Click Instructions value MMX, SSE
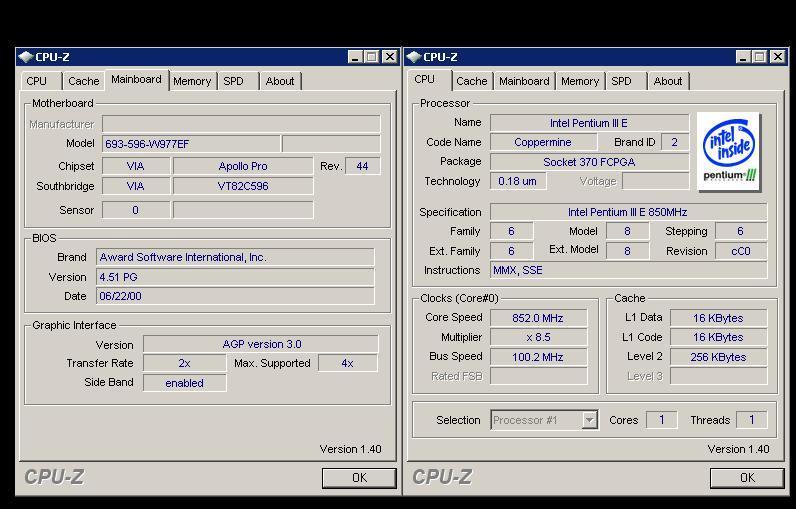 coord(628,270)
